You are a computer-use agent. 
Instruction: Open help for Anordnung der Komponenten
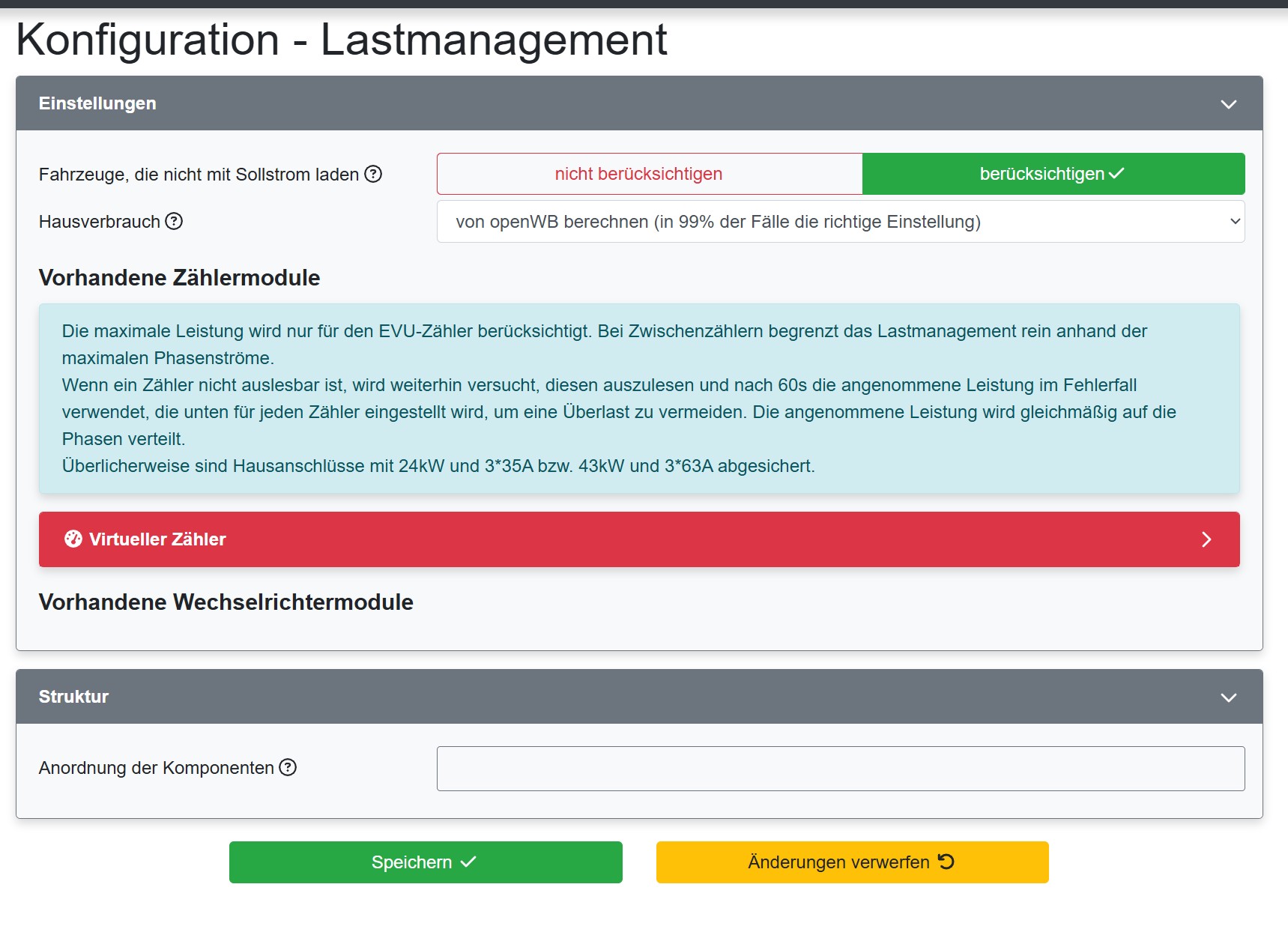[288, 768]
